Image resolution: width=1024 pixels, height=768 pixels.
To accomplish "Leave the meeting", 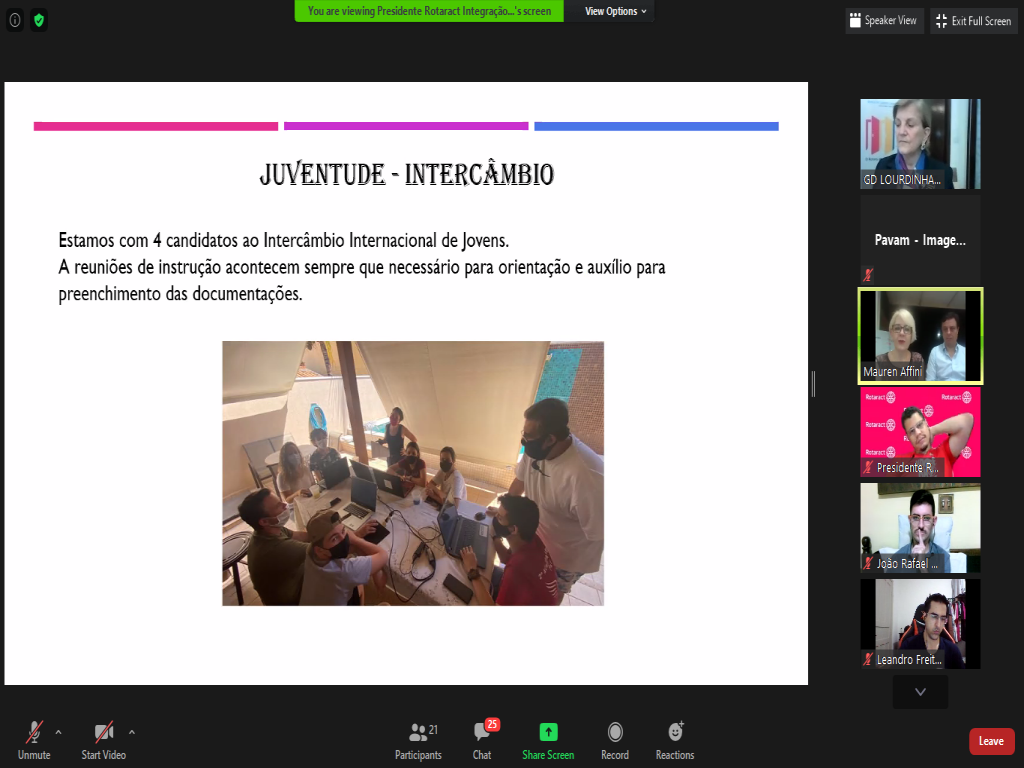I will [x=991, y=741].
